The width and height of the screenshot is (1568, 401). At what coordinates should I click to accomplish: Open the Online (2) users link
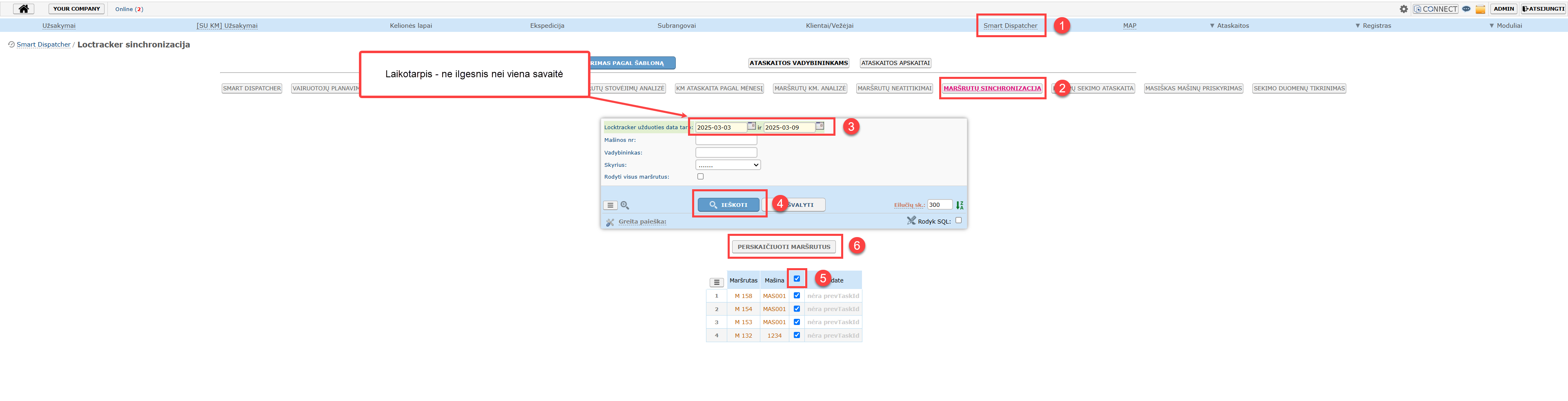129,9
